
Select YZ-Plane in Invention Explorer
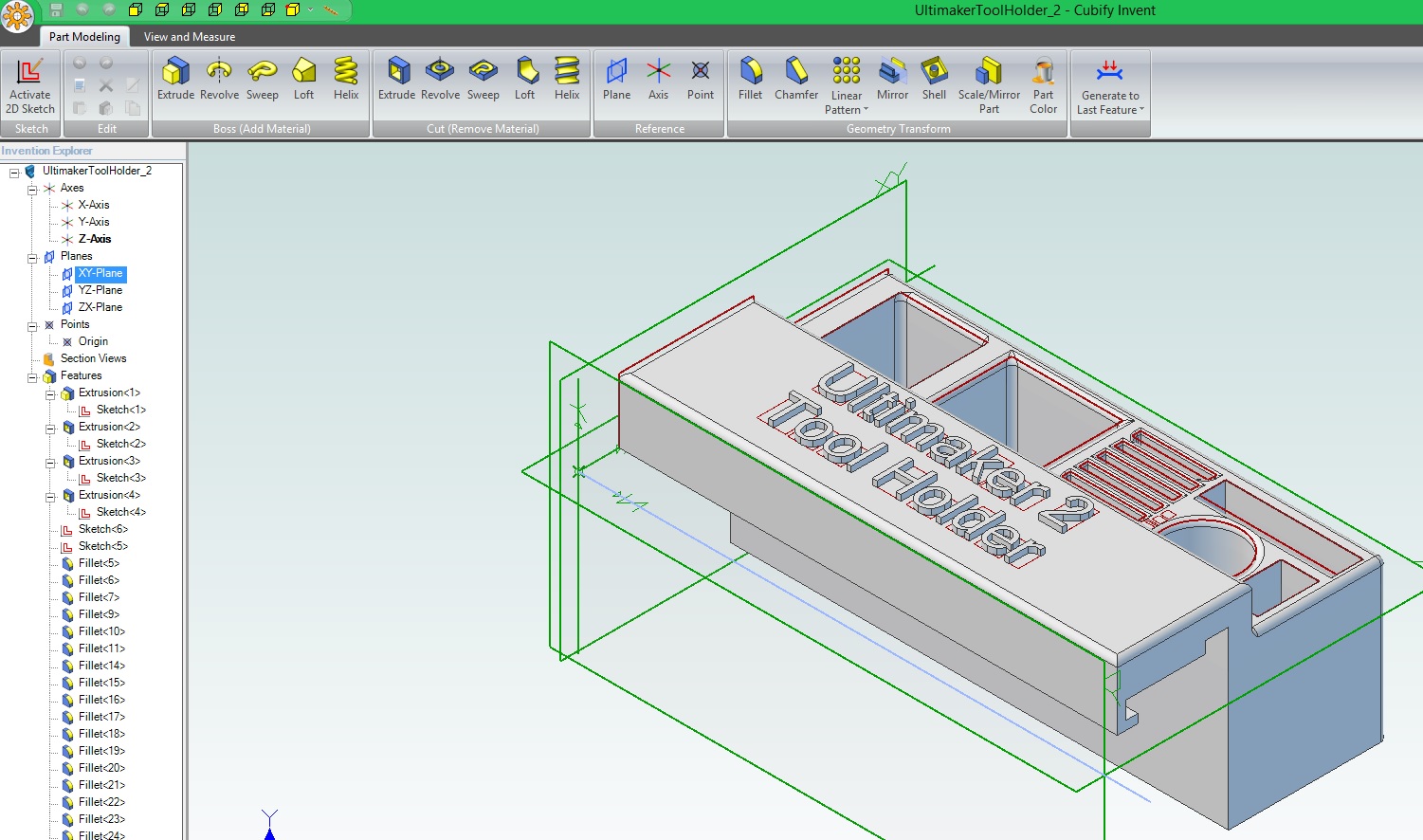coord(100,290)
